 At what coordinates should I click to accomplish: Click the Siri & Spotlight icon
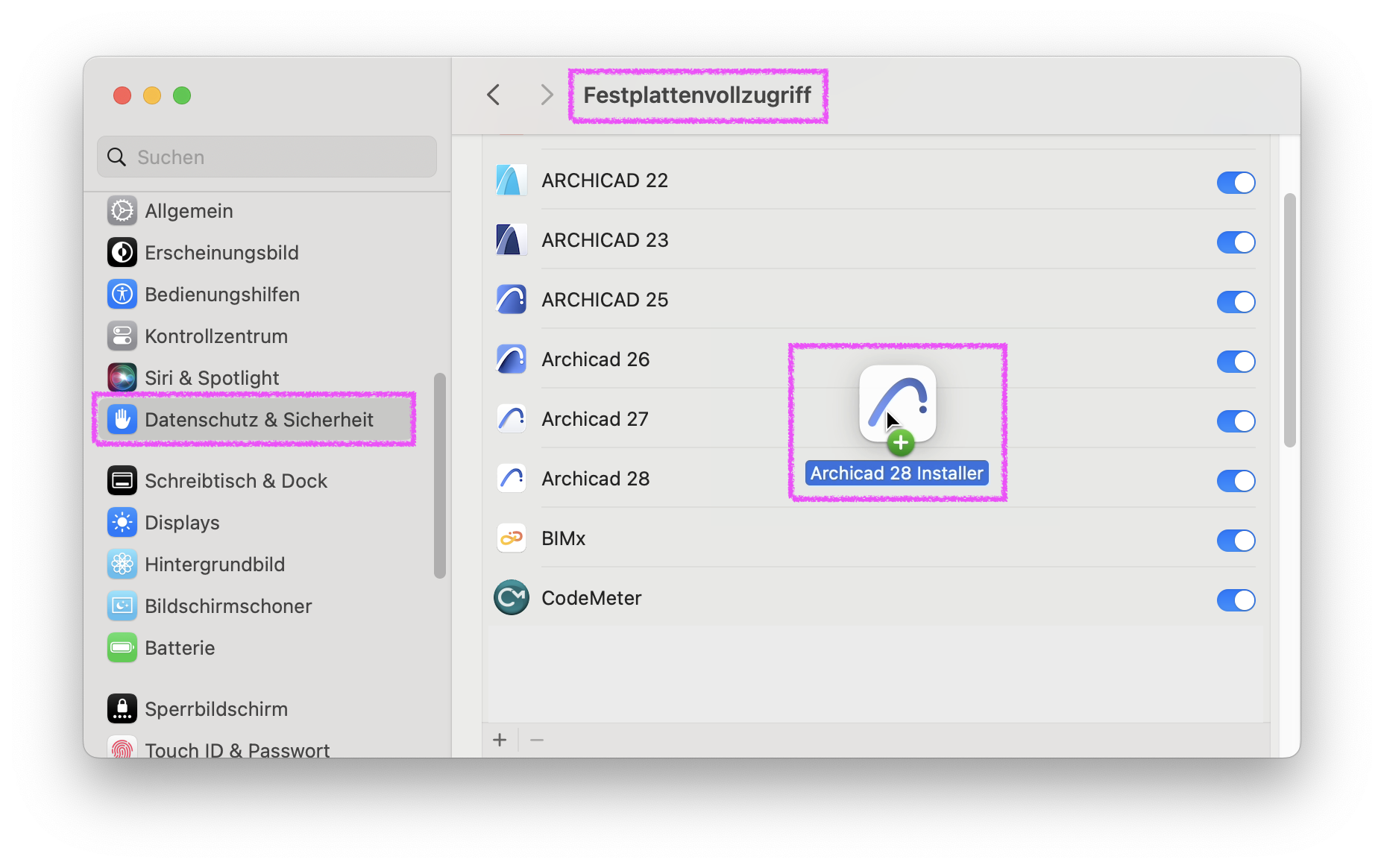[x=122, y=378]
